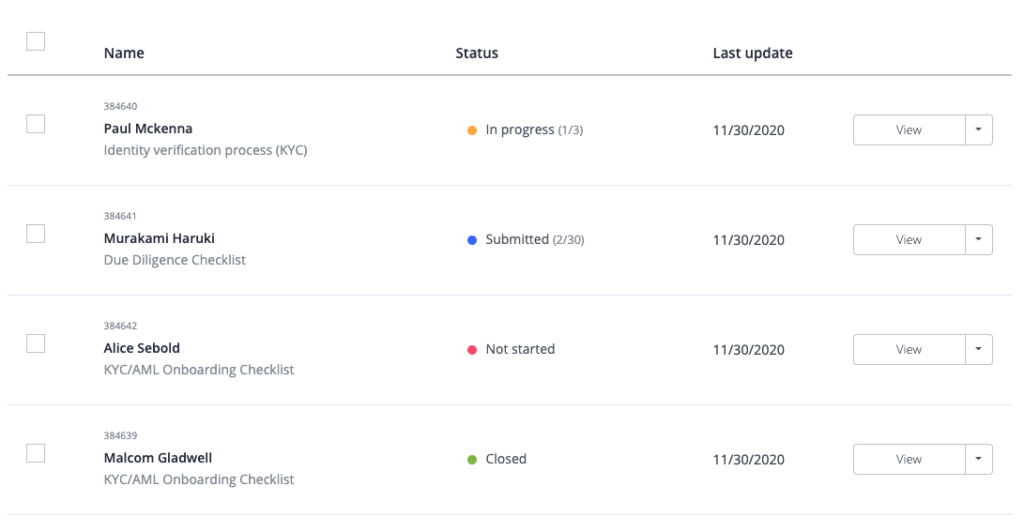Sort by the Status column header

[477, 54]
